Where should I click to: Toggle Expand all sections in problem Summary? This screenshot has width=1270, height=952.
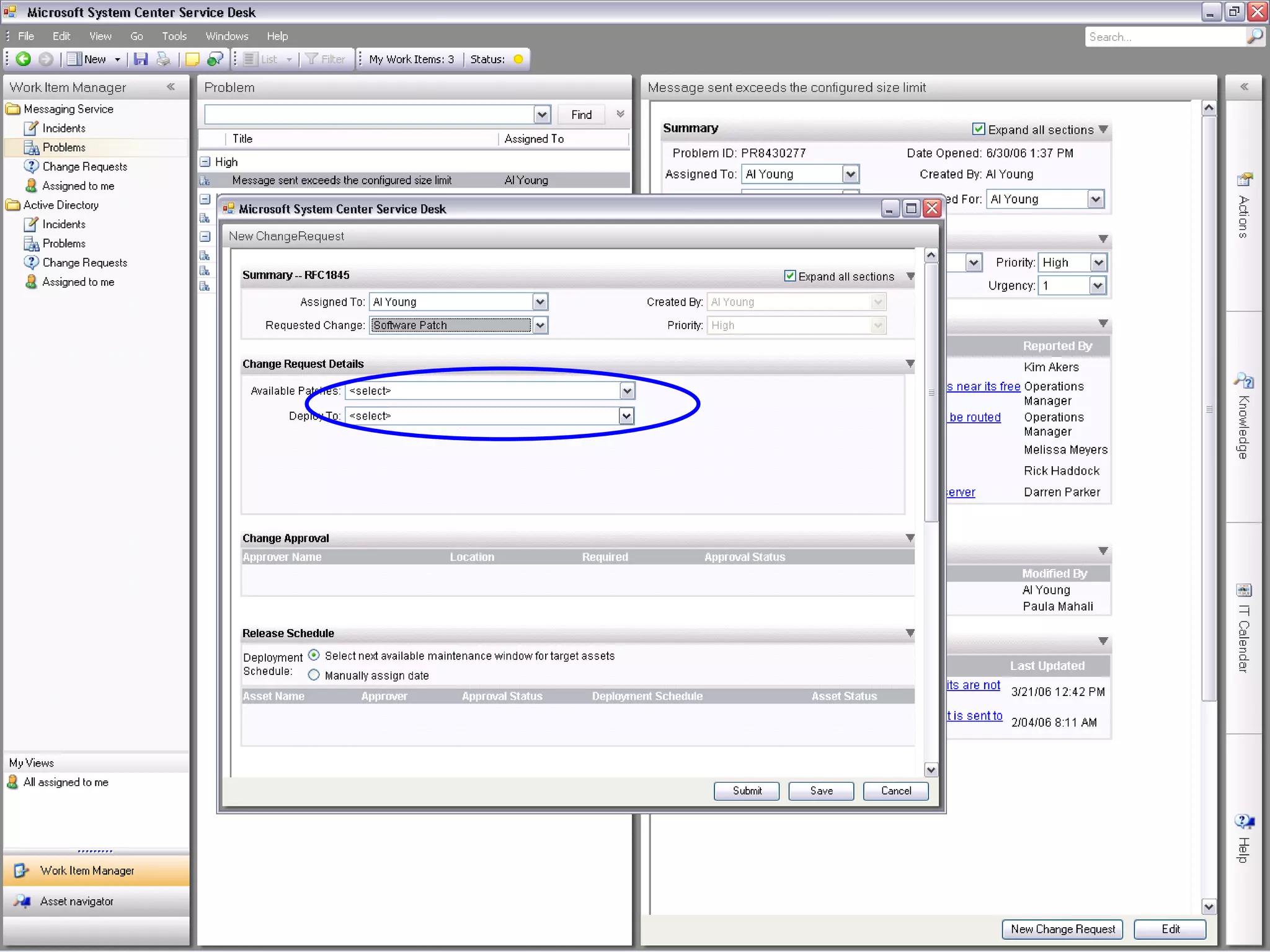pos(979,129)
